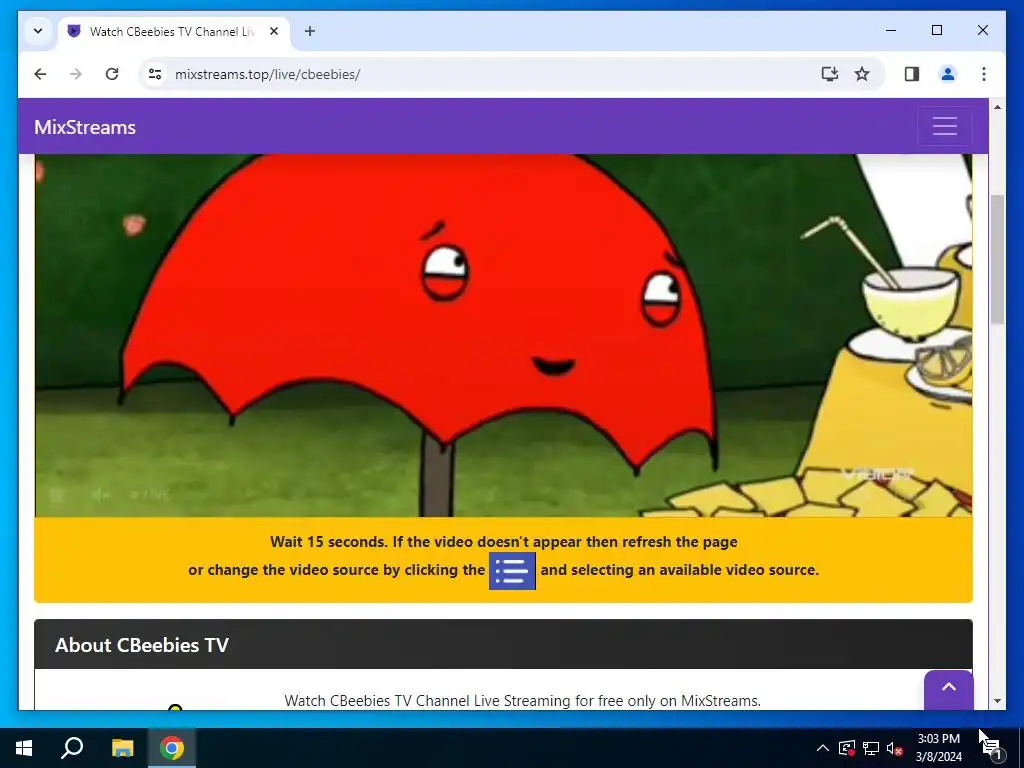This screenshot has width=1024, height=768.
Task: Click the network tray icon
Action: coord(871,748)
